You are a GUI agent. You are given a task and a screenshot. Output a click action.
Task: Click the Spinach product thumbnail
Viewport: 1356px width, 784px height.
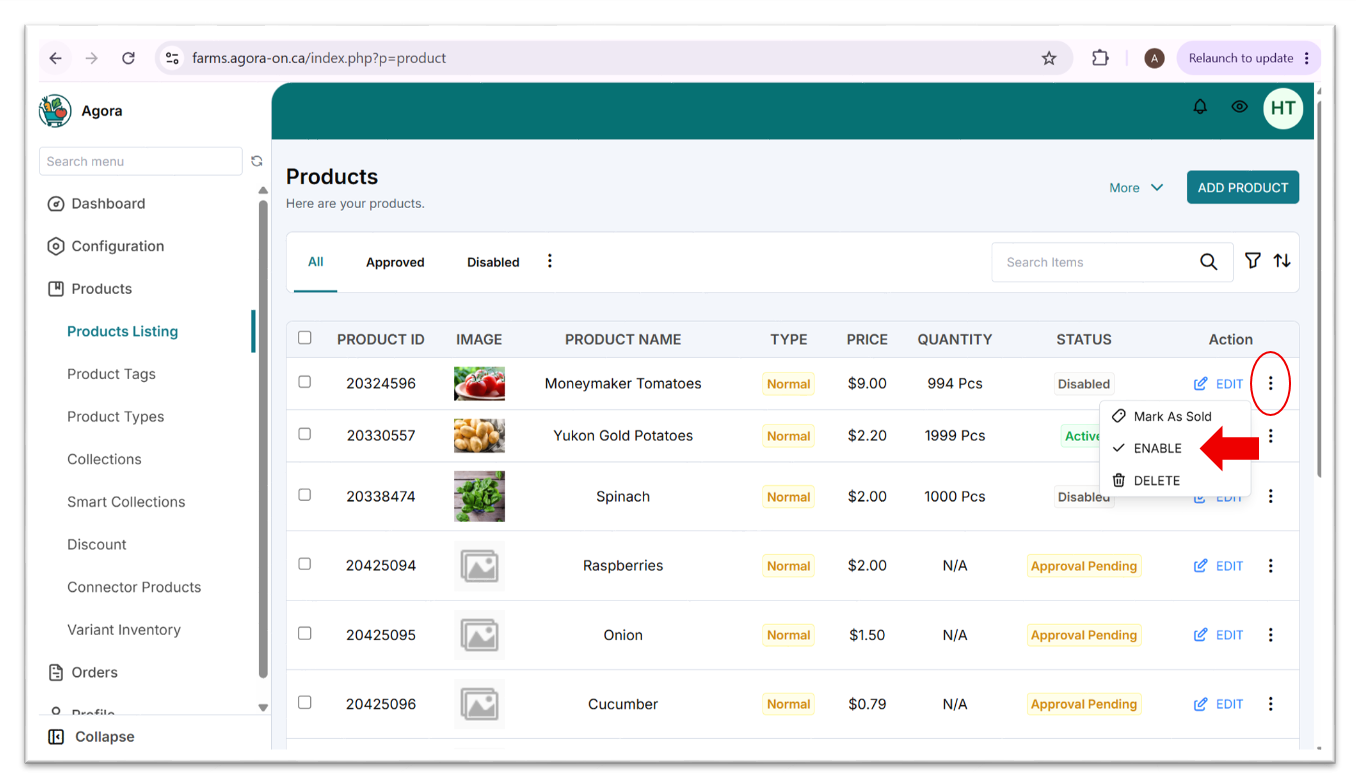coord(479,496)
